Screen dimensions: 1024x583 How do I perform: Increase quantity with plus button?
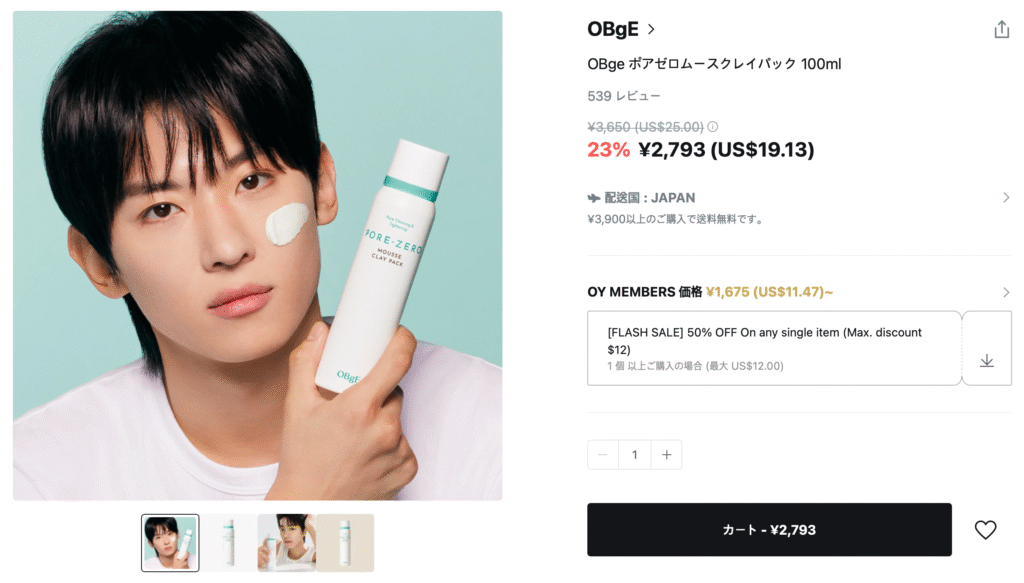666,454
